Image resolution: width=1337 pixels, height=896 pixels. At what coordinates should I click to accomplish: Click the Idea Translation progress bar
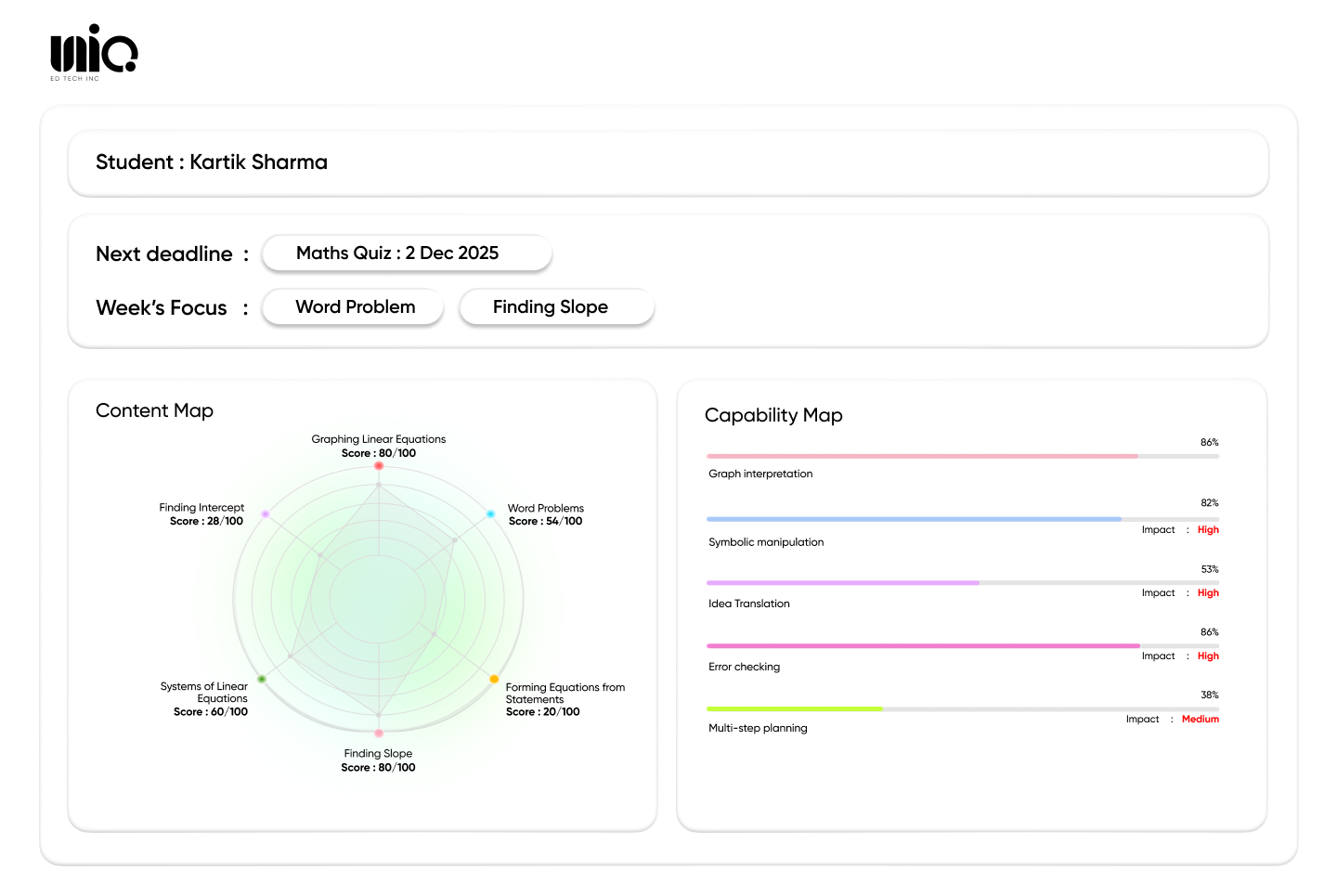962,583
